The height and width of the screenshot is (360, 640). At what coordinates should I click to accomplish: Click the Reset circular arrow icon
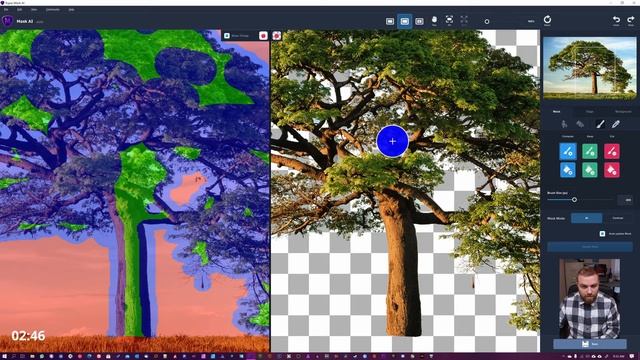pyautogui.click(x=547, y=20)
